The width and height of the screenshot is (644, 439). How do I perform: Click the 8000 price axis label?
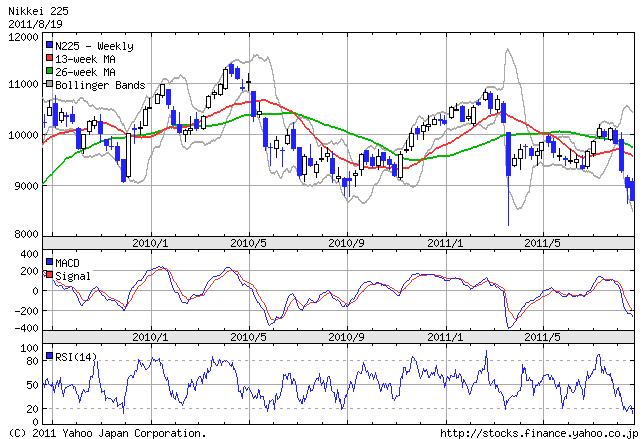tap(24, 234)
